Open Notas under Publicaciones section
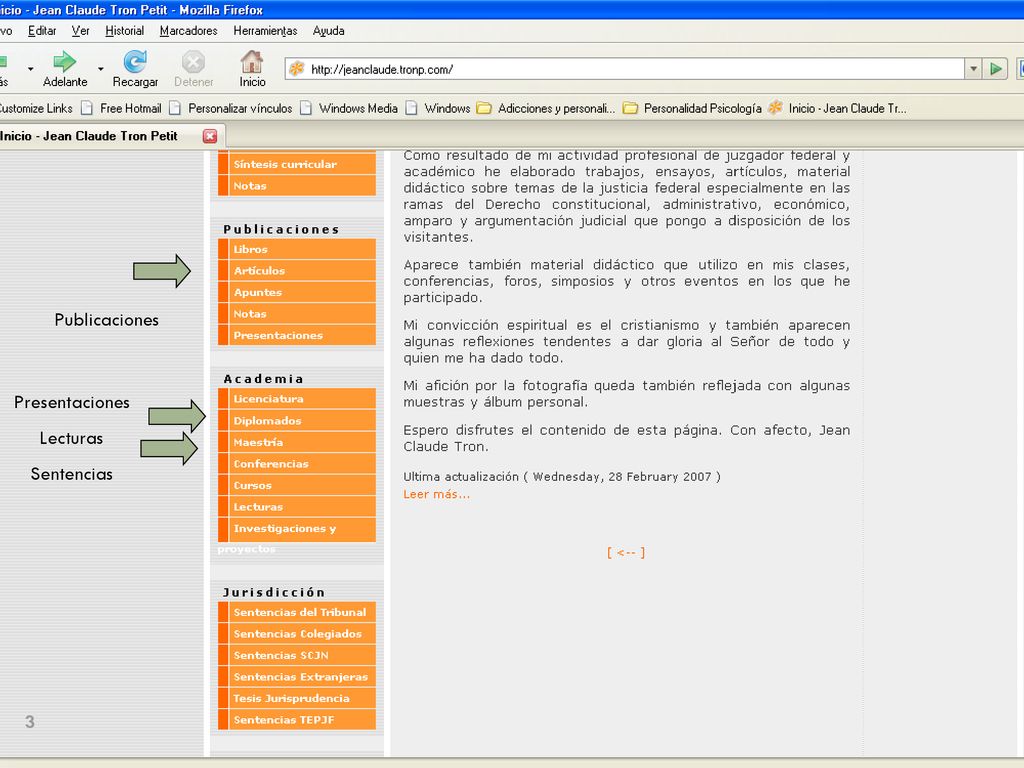The width and height of the screenshot is (1024, 768). [x=297, y=313]
